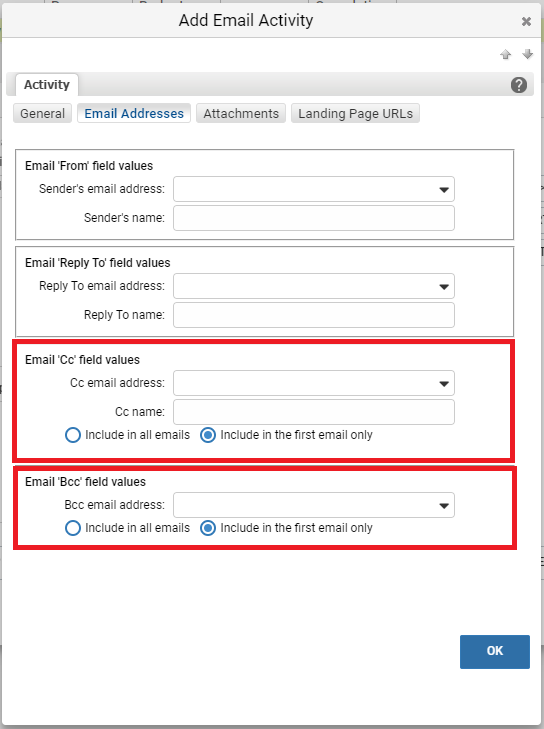Close the Add Email Activity dialog
The height and width of the screenshot is (729, 544).
point(526,21)
